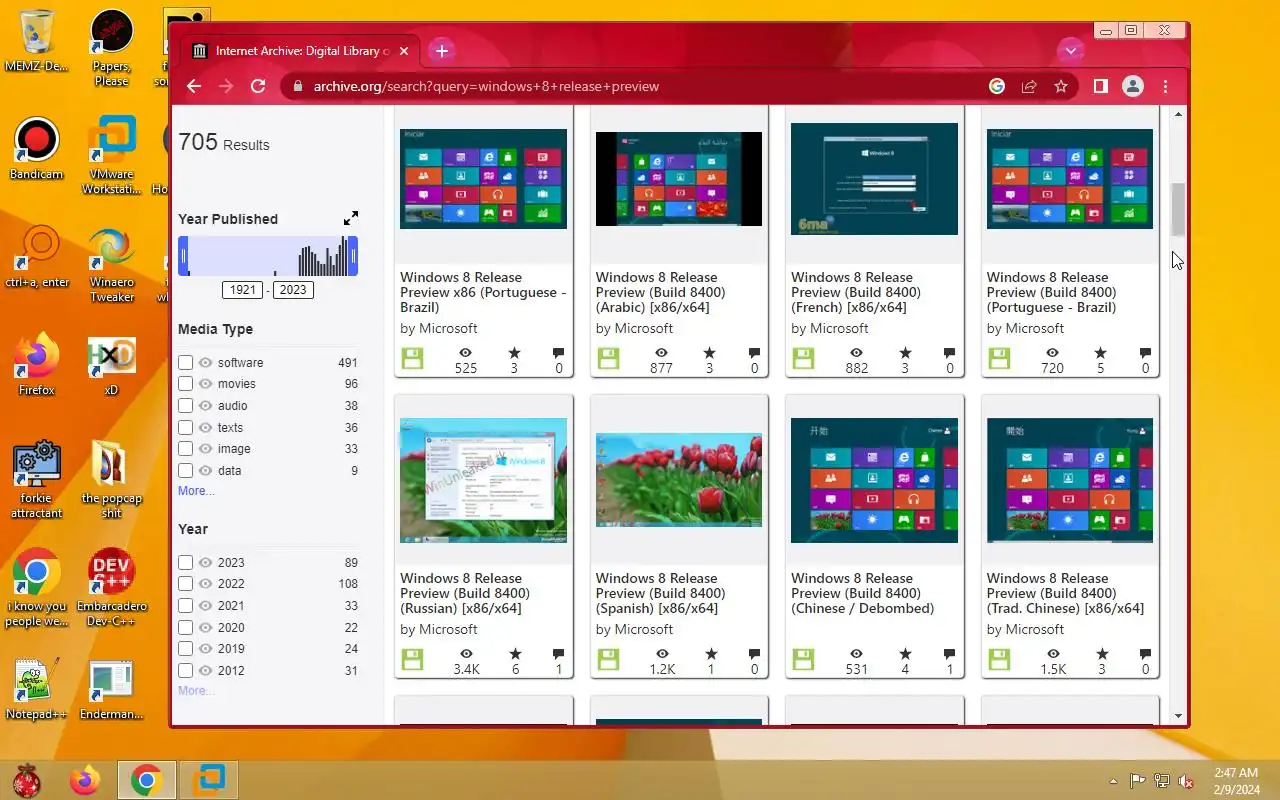
Task: View site information lock icon
Action: (x=296, y=87)
